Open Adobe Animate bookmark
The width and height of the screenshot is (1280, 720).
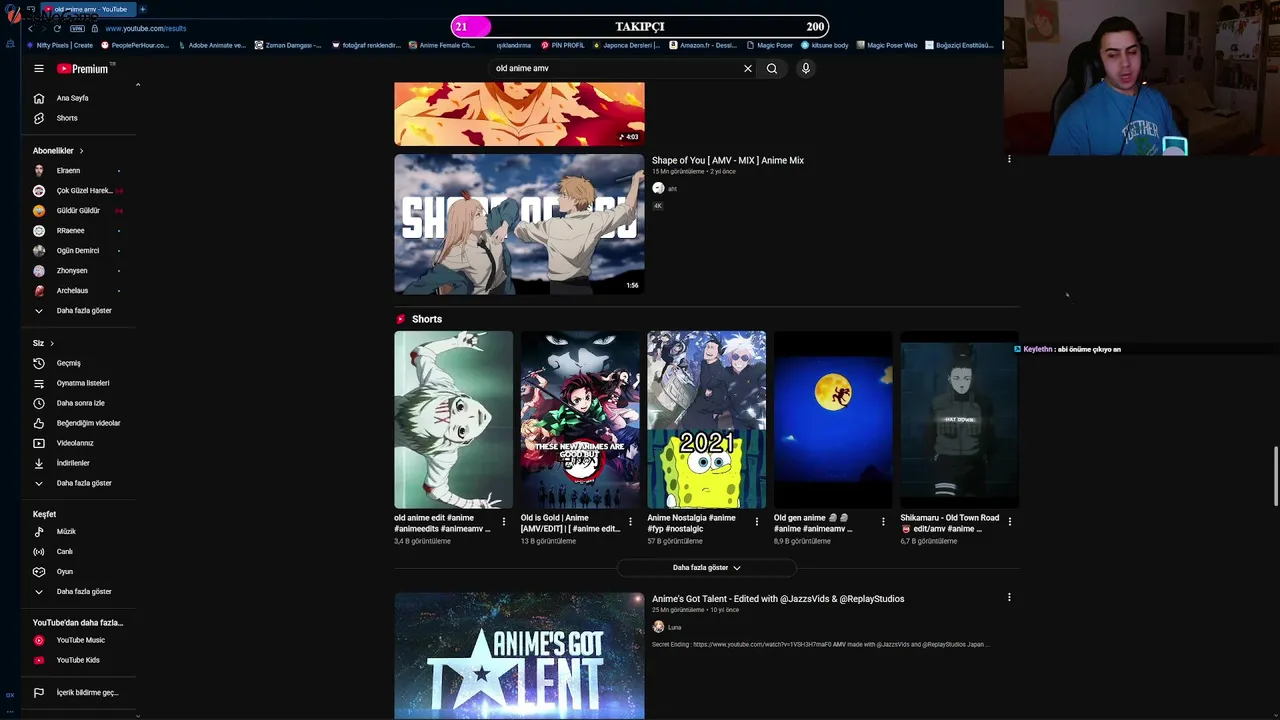[x=212, y=45]
